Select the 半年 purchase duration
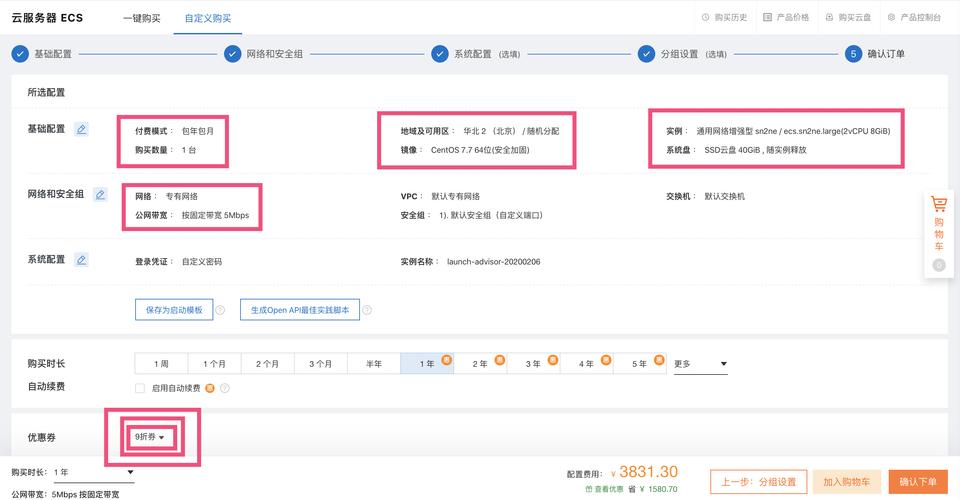Image resolution: width=960 pixels, height=500 pixels. pyautogui.click(x=374, y=364)
